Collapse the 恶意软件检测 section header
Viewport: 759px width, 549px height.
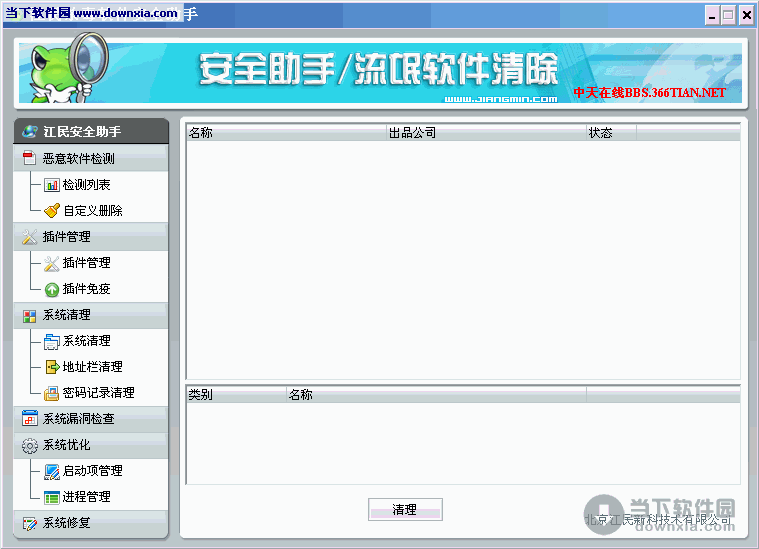coord(90,158)
